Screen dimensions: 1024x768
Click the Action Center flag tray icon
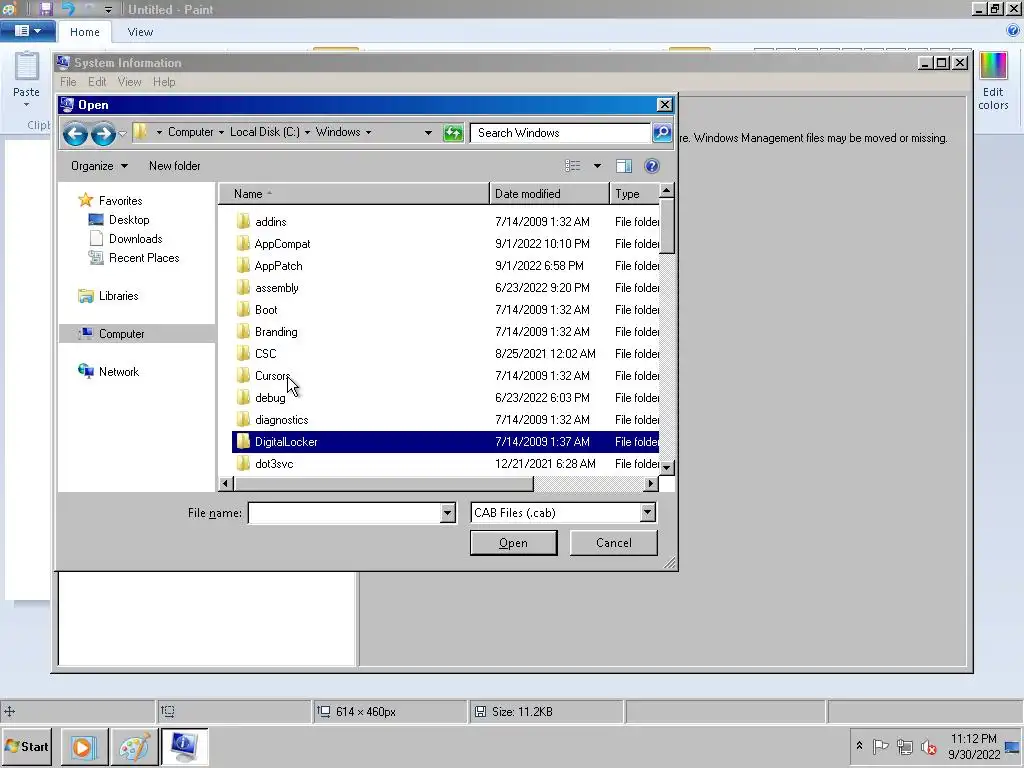(x=880, y=746)
